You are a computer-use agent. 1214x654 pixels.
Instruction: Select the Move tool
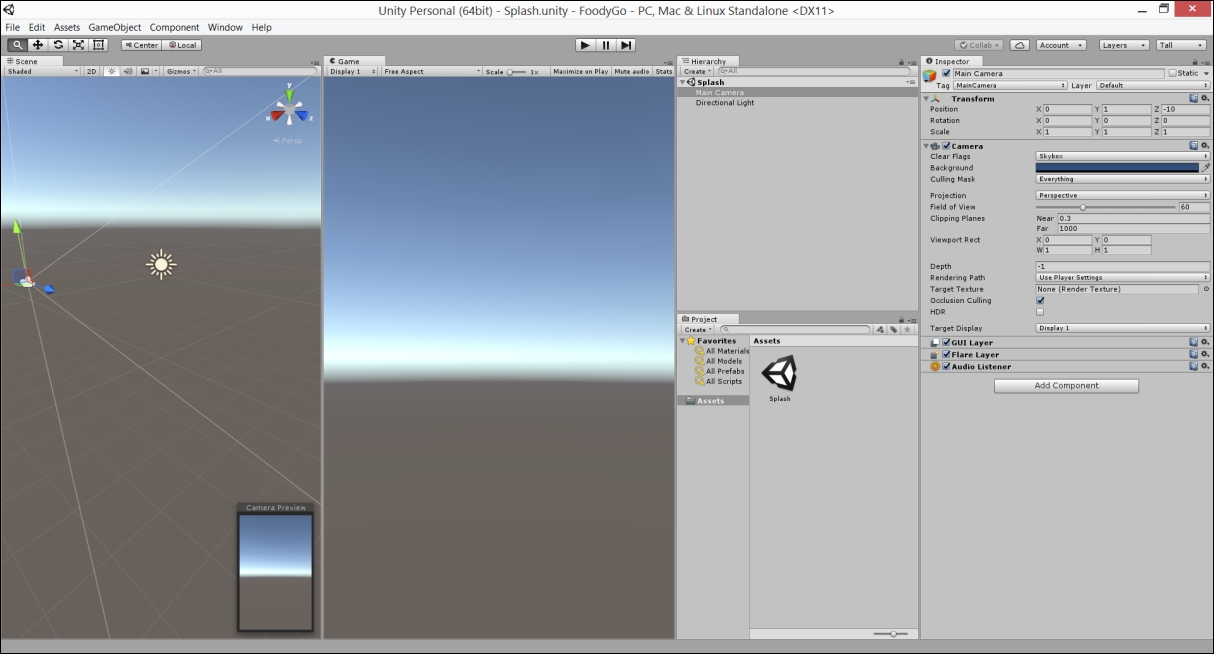tap(38, 45)
